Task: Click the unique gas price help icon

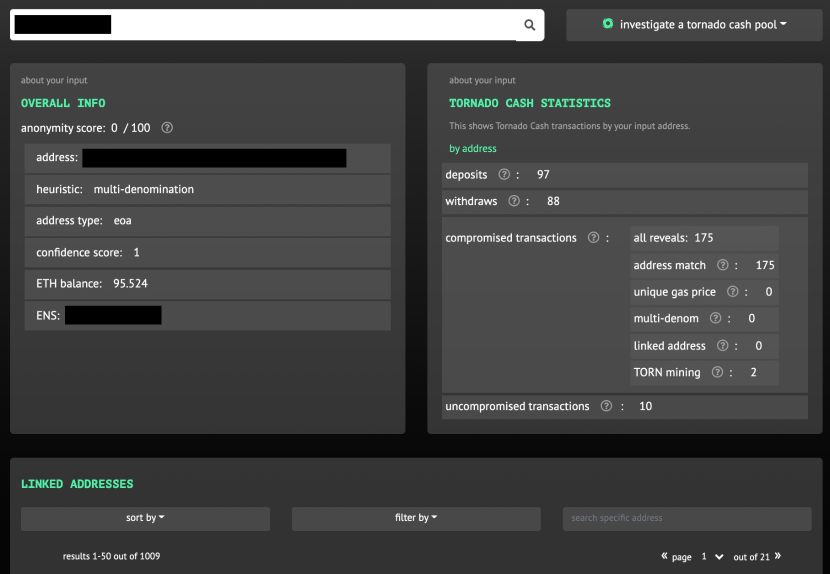Action: [732, 292]
